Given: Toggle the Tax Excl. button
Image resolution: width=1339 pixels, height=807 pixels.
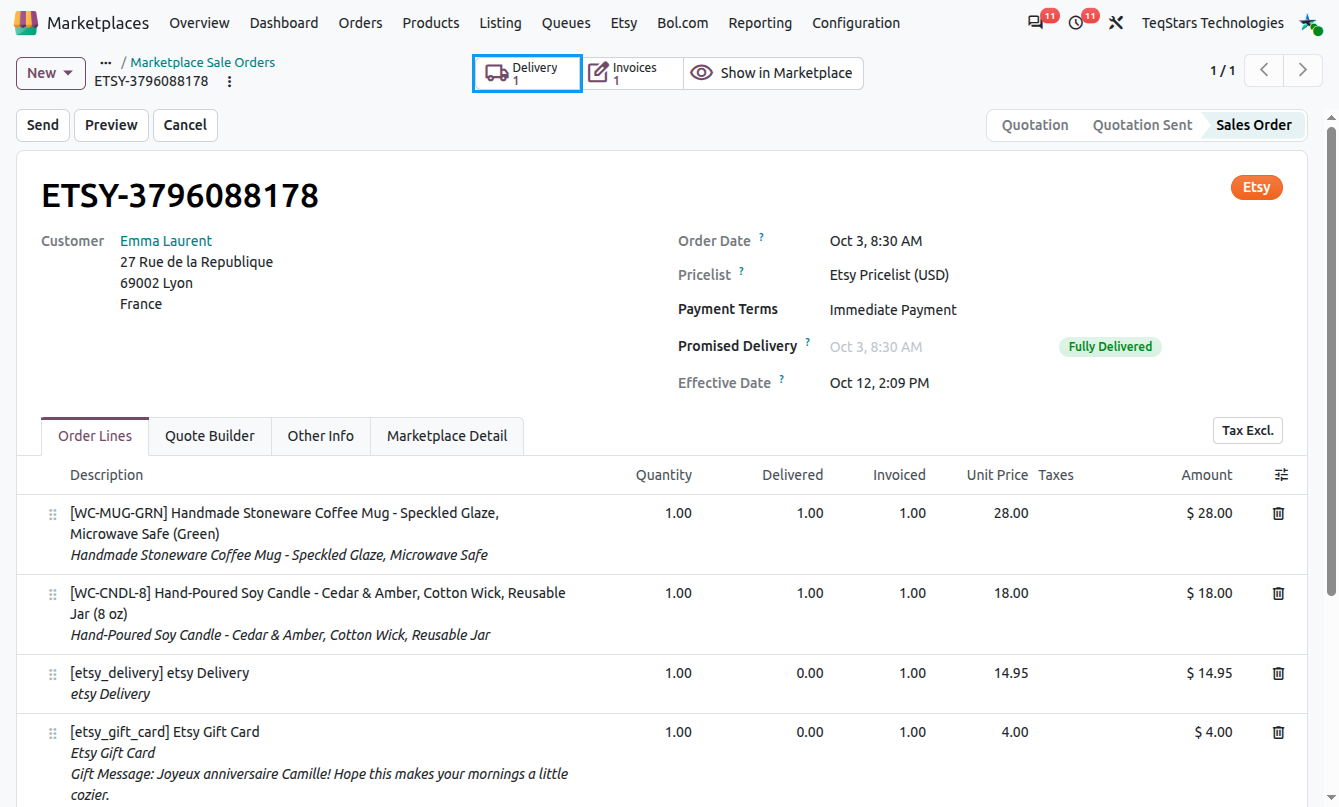Looking at the screenshot, I should click(x=1247, y=430).
